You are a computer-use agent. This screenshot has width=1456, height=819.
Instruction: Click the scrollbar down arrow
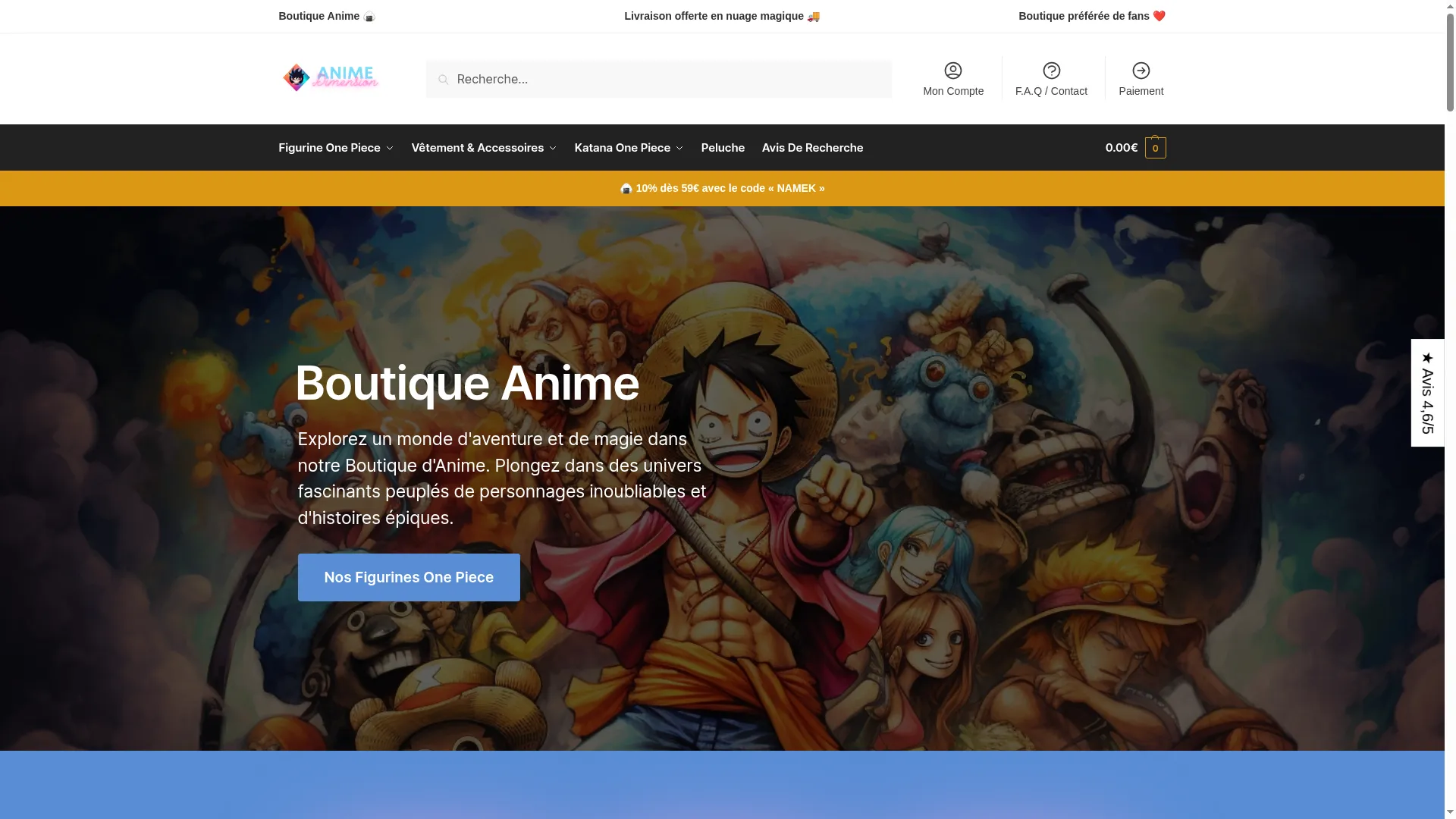point(1450,814)
